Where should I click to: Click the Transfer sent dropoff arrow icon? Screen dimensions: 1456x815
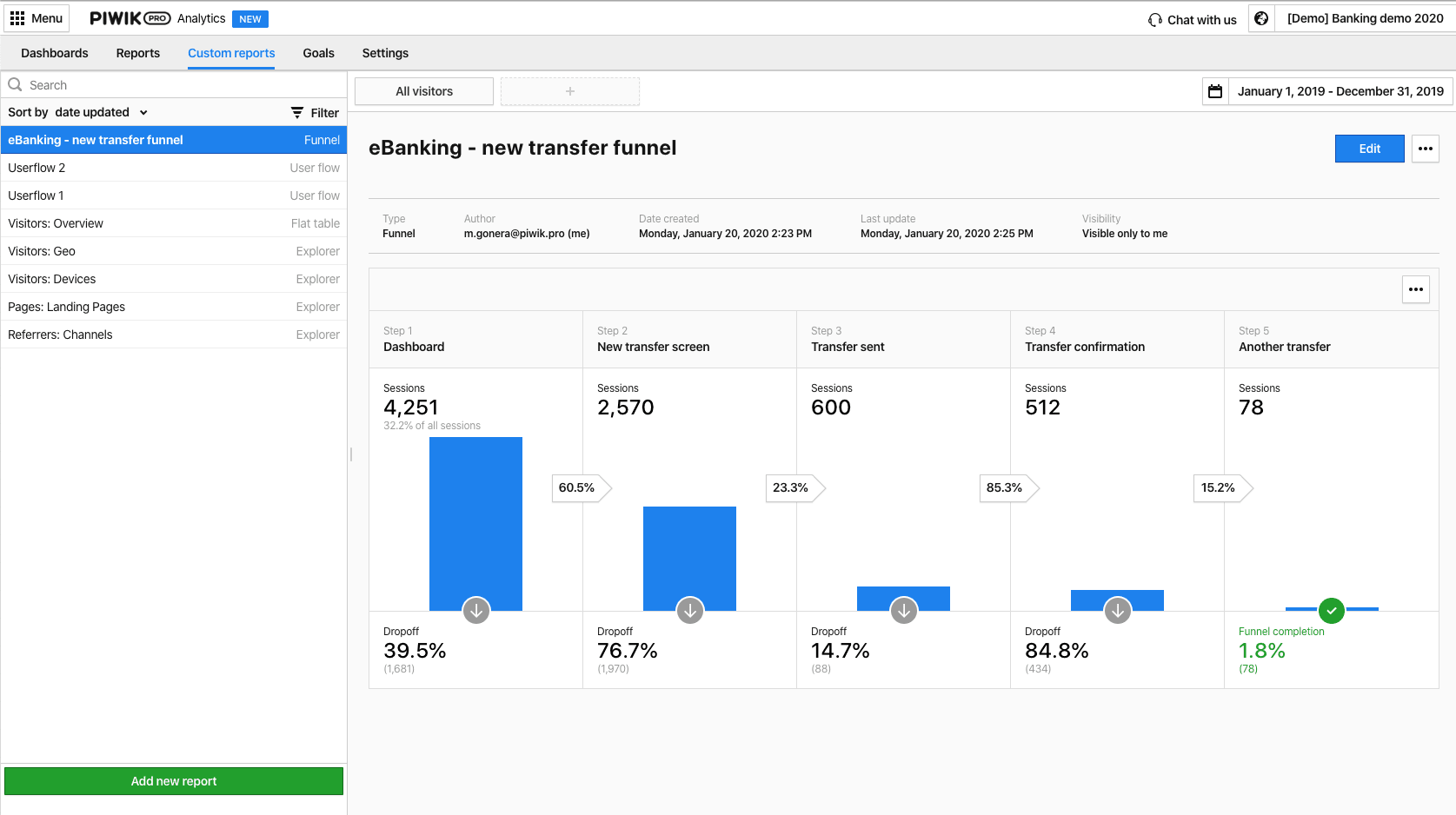pyautogui.click(x=904, y=611)
